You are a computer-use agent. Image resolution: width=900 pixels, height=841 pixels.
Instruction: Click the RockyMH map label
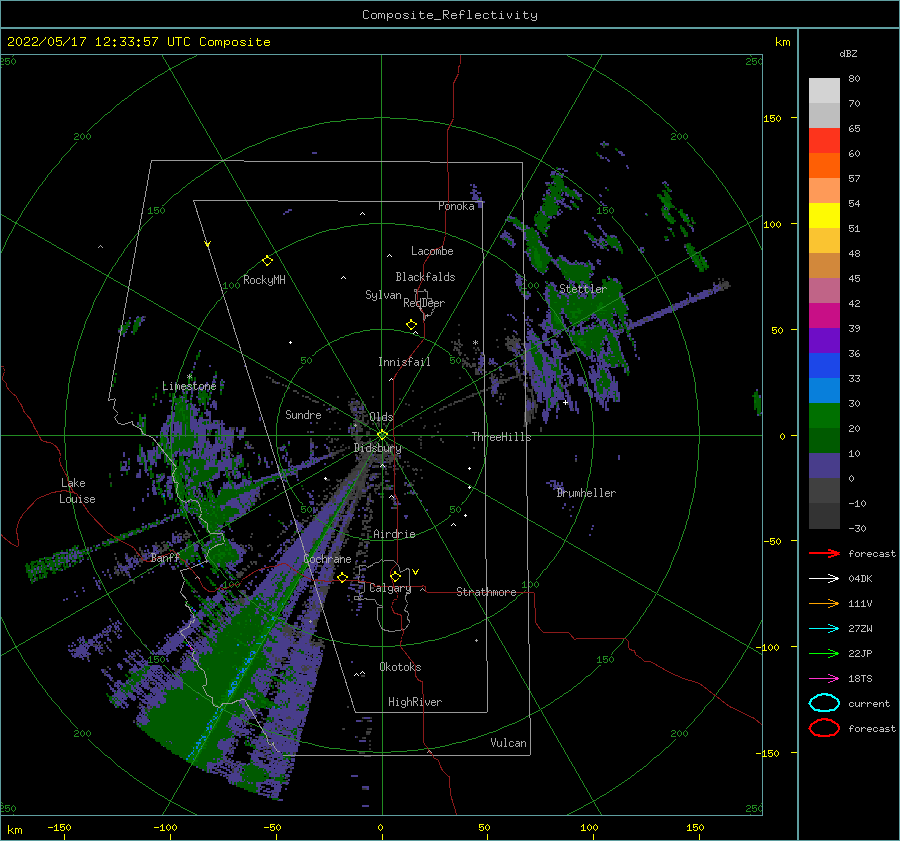click(x=264, y=280)
